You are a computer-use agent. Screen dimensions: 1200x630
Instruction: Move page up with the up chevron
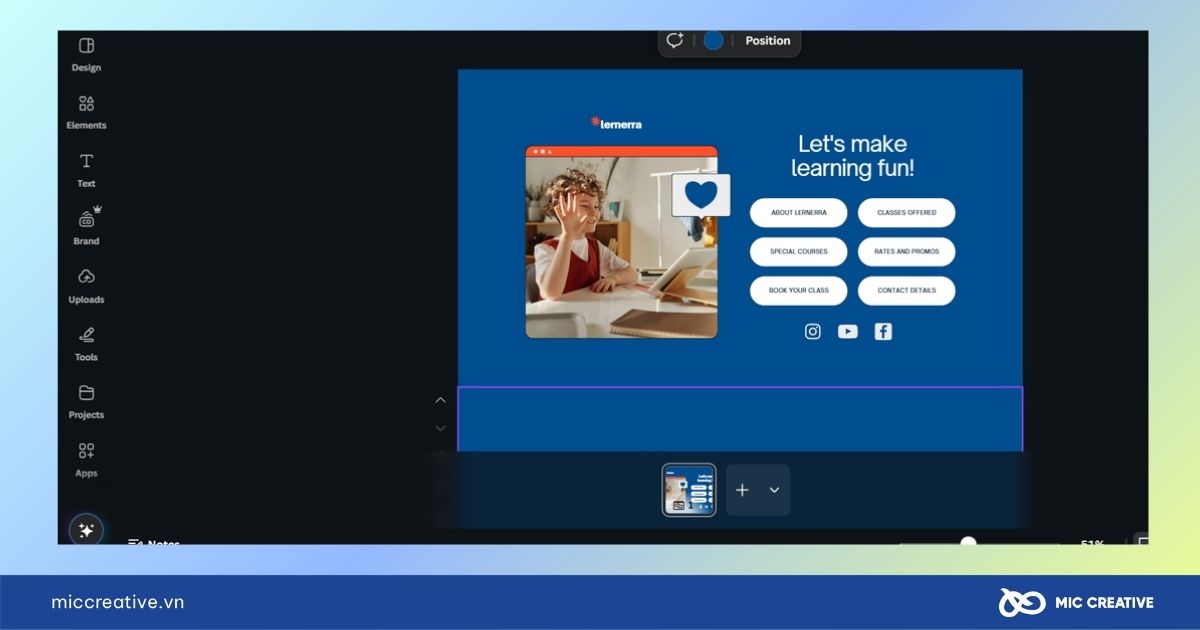click(x=440, y=400)
